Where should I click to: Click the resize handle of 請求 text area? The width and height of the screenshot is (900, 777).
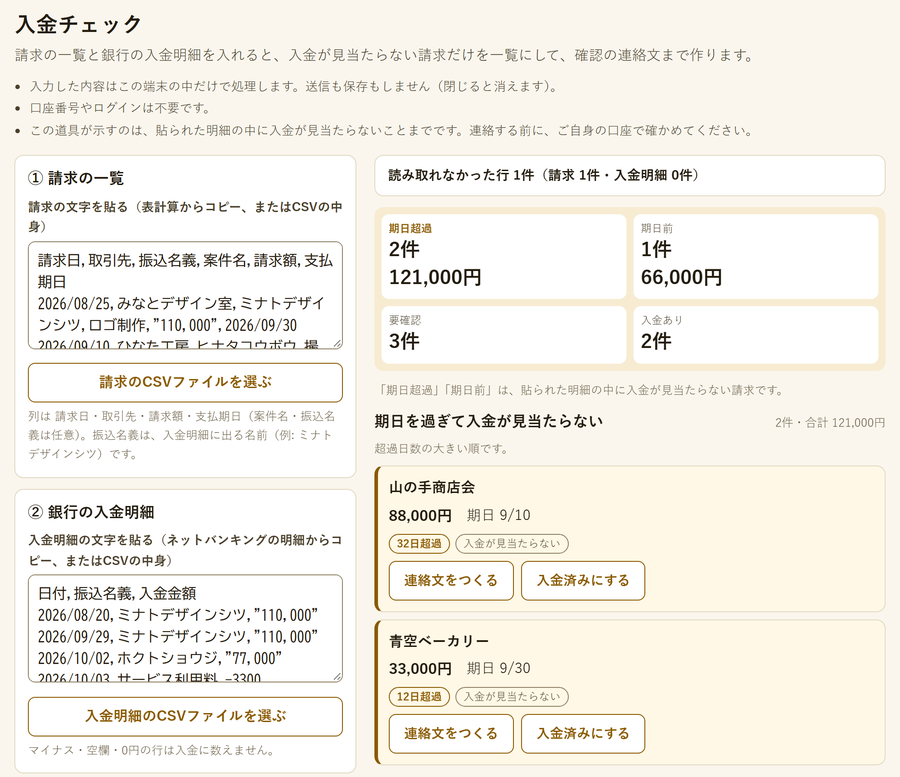point(338,343)
